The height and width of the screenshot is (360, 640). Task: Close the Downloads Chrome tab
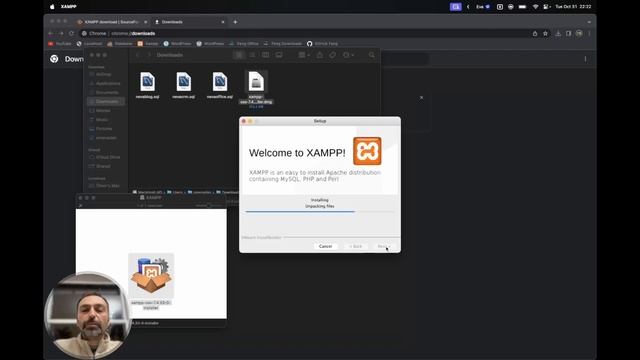[x=223, y=22]
